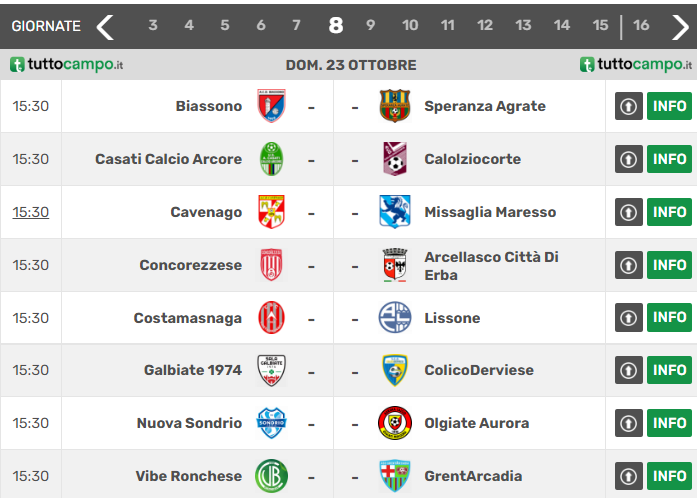Open the Concorezzese team page

tap(190, 265)
